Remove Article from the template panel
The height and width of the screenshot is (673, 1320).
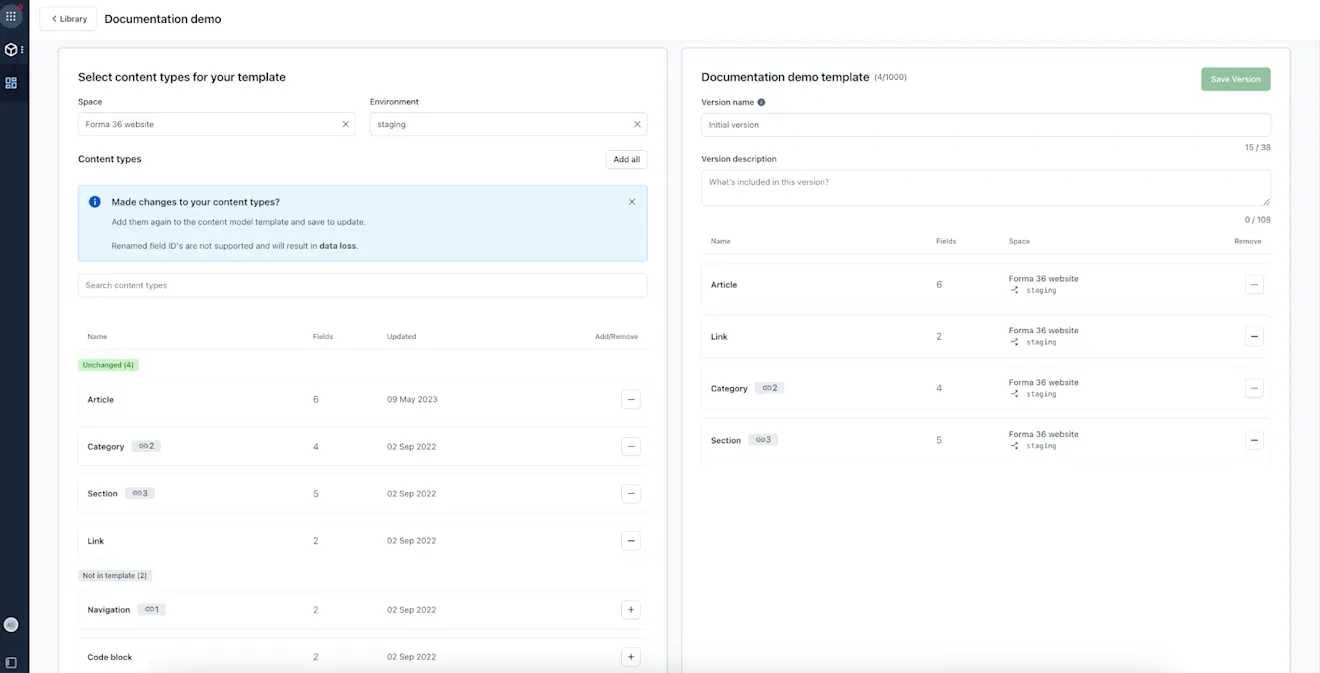pos(1254,285)
